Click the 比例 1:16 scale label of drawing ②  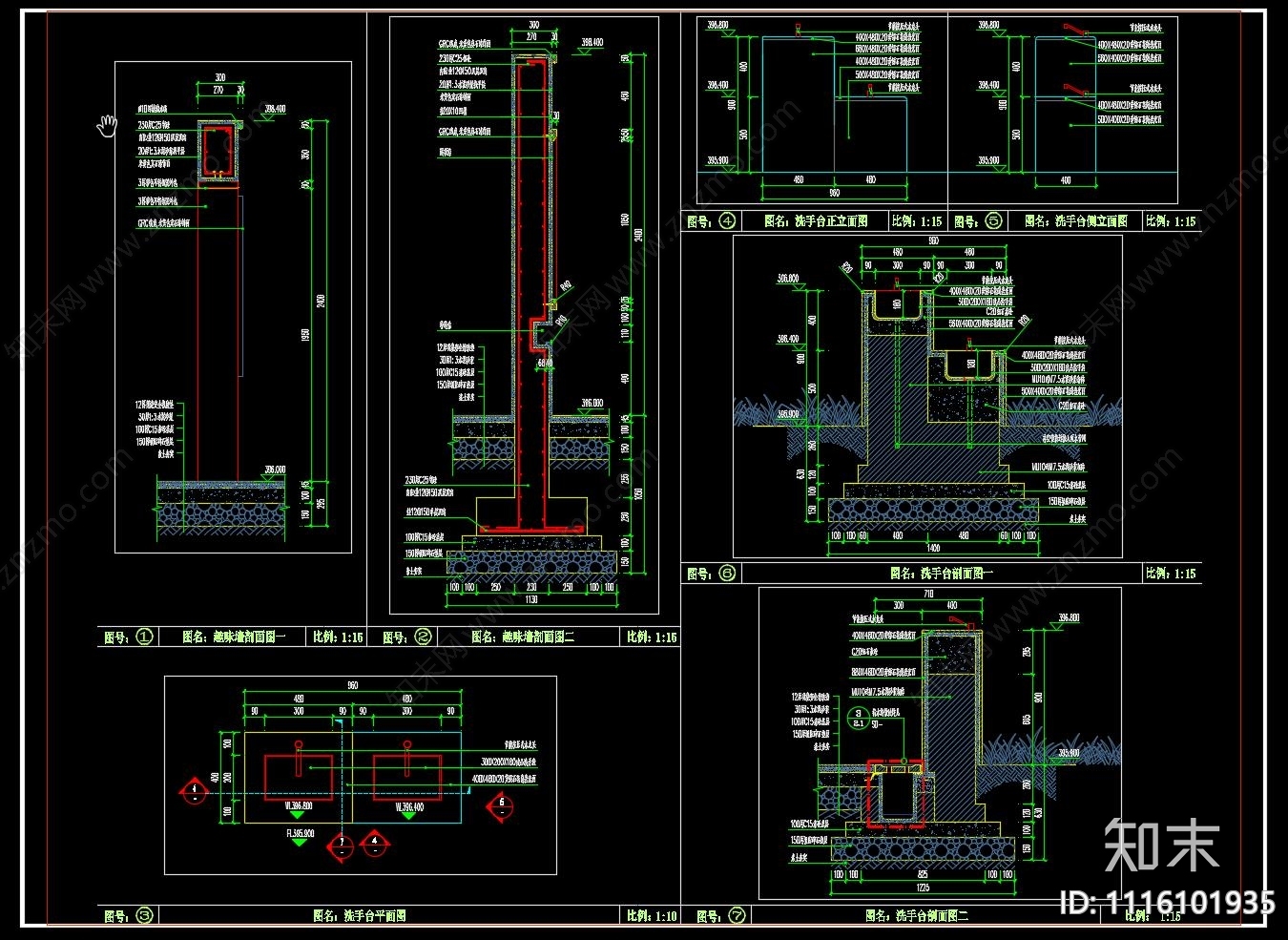pos(652,637)
